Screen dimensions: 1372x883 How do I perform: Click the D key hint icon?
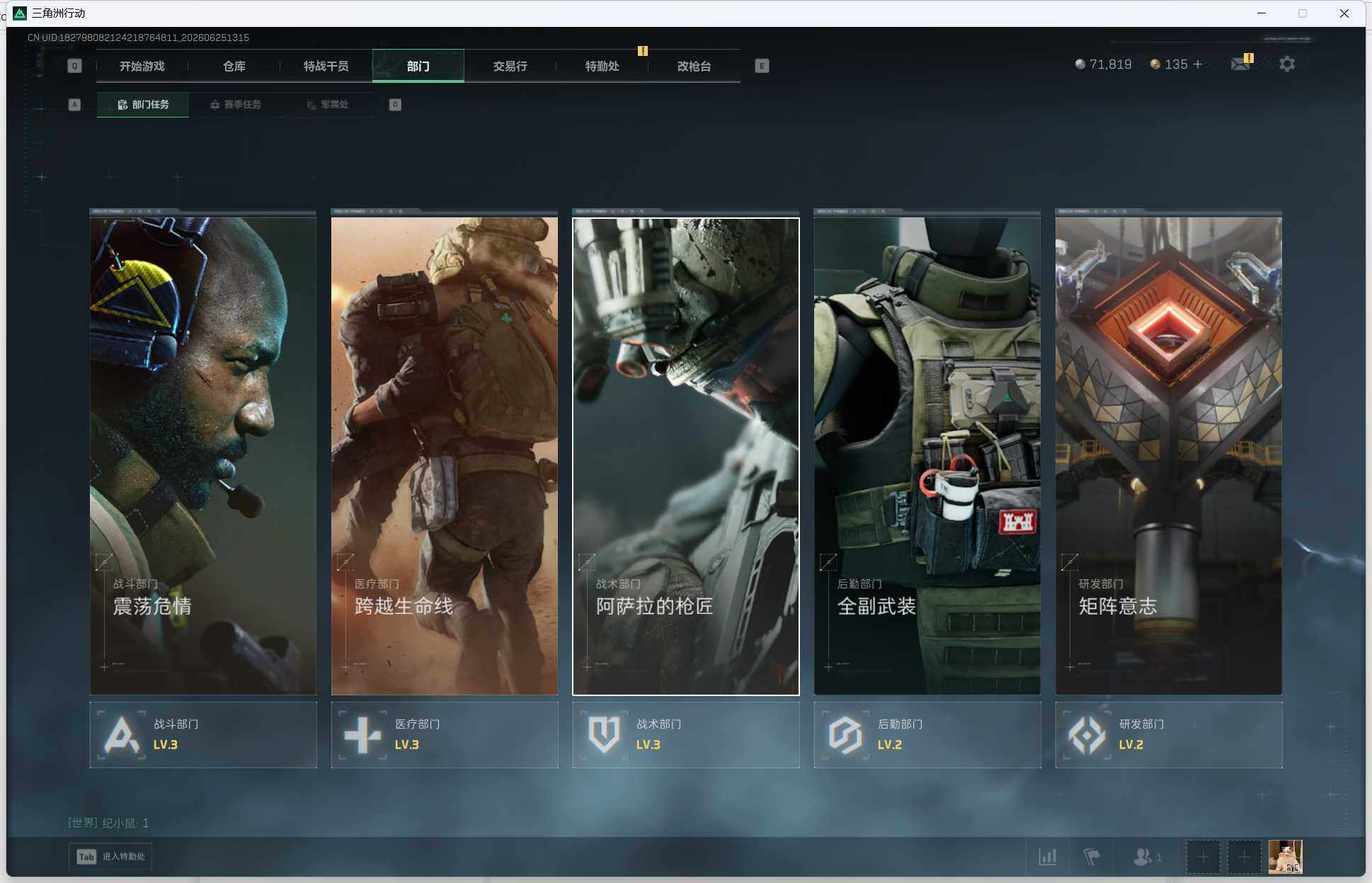coord(395,105)
